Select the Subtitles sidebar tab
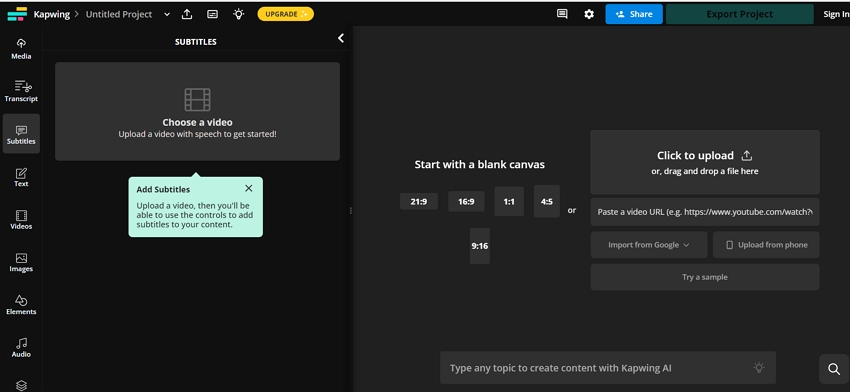 21,134
